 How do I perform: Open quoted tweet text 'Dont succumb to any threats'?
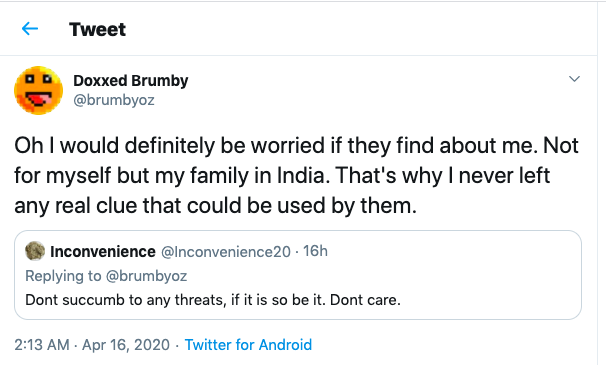tap(126, 300)
